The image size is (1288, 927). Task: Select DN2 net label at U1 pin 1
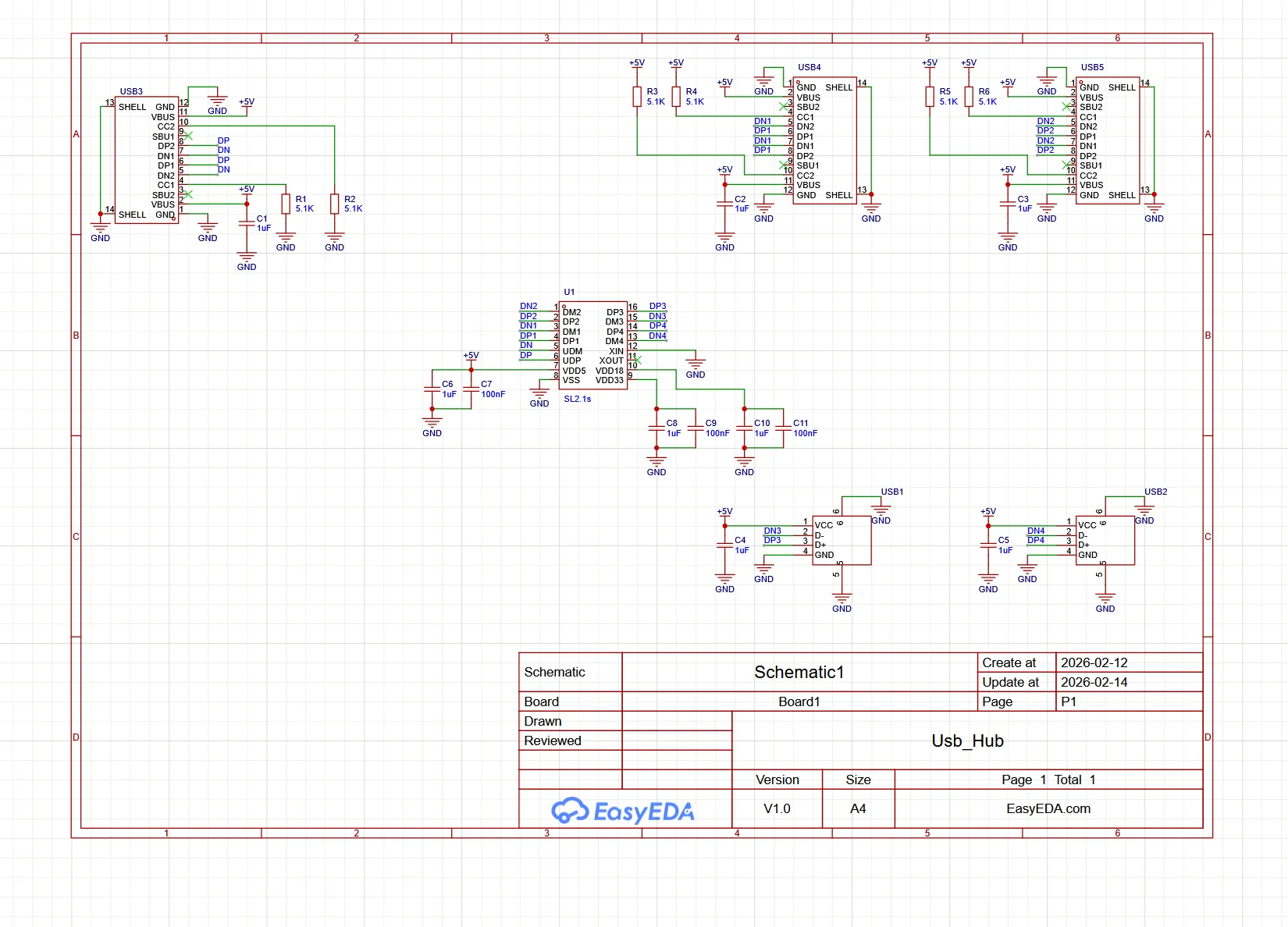(x=528, y=306)
